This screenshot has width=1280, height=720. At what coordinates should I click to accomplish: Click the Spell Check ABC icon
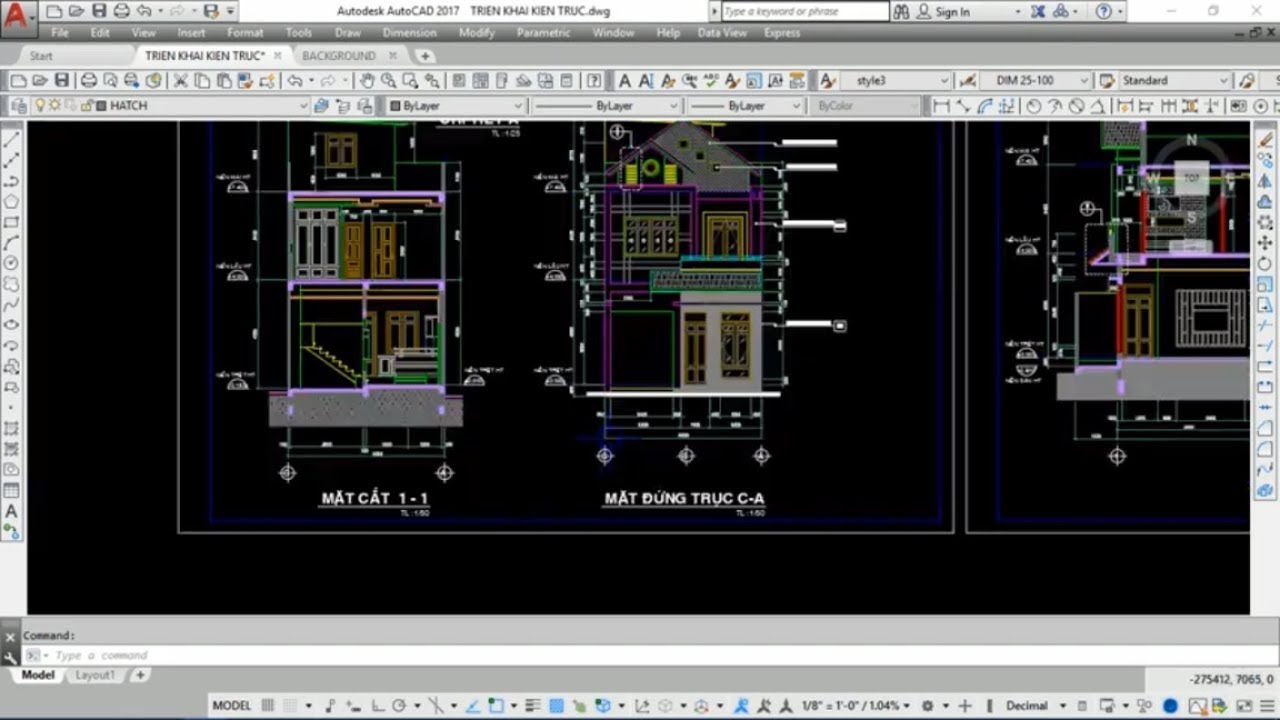coord(711,81)
